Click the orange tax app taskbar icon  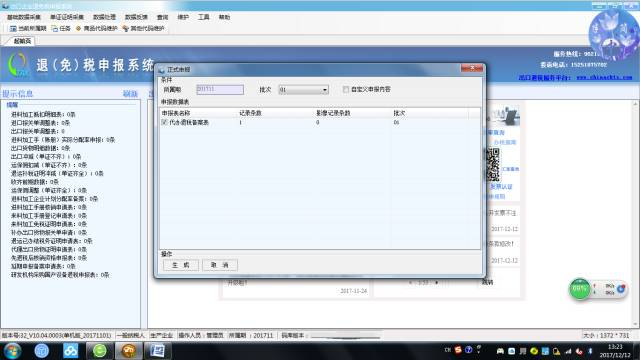pyautogui.click(x=129, y=351)
